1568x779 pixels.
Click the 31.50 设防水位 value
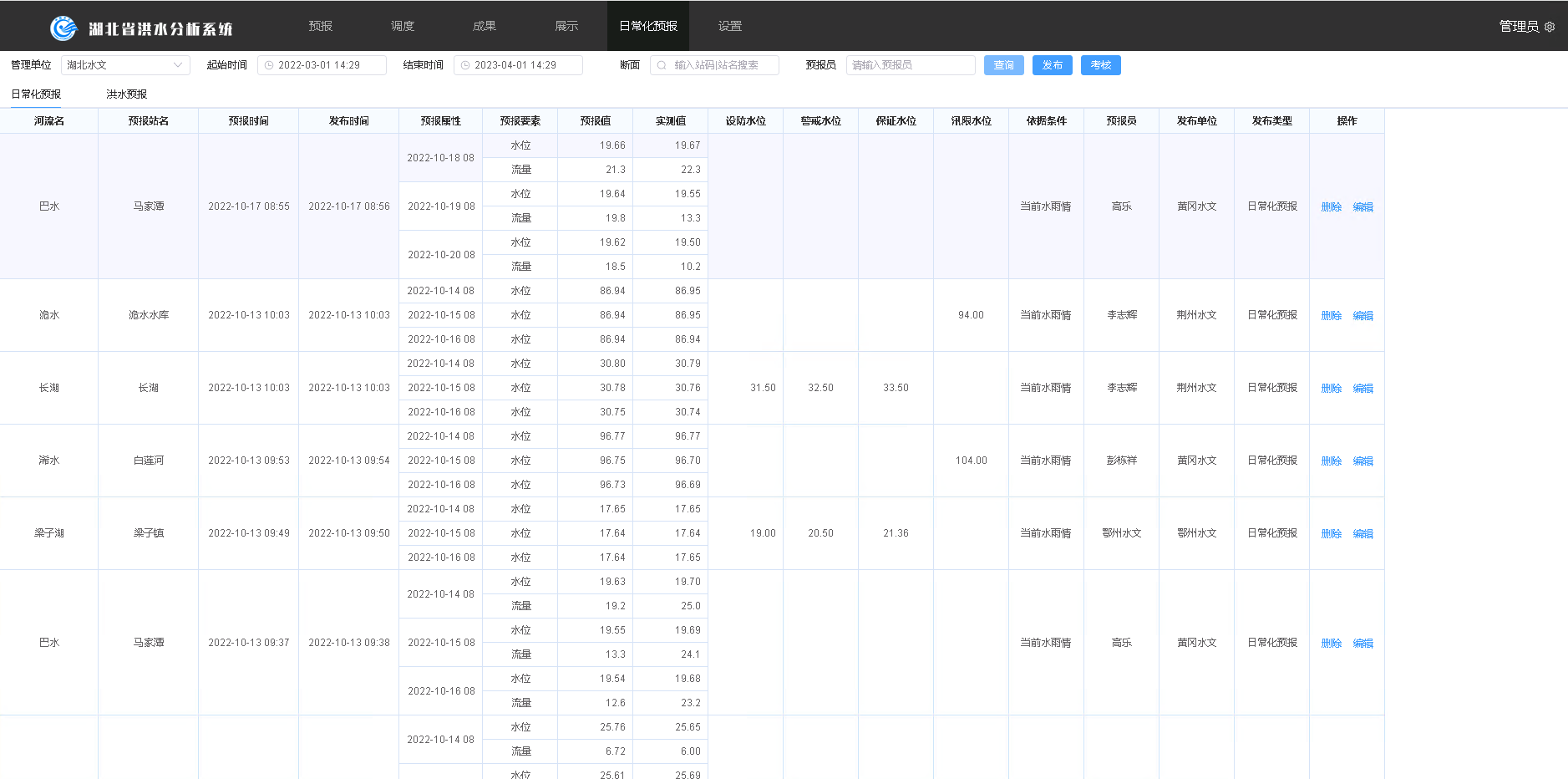[x=763, y=388]
